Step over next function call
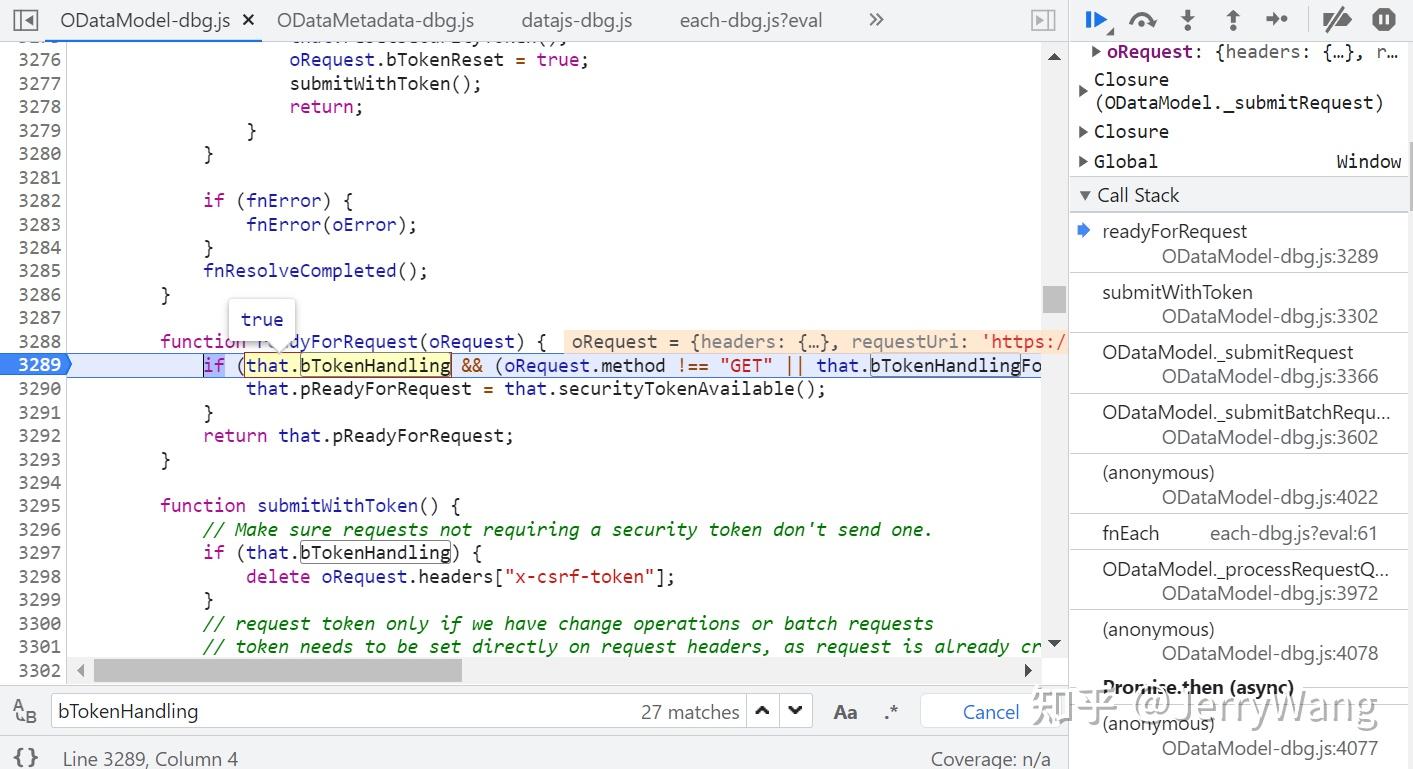 [1142, 19]
